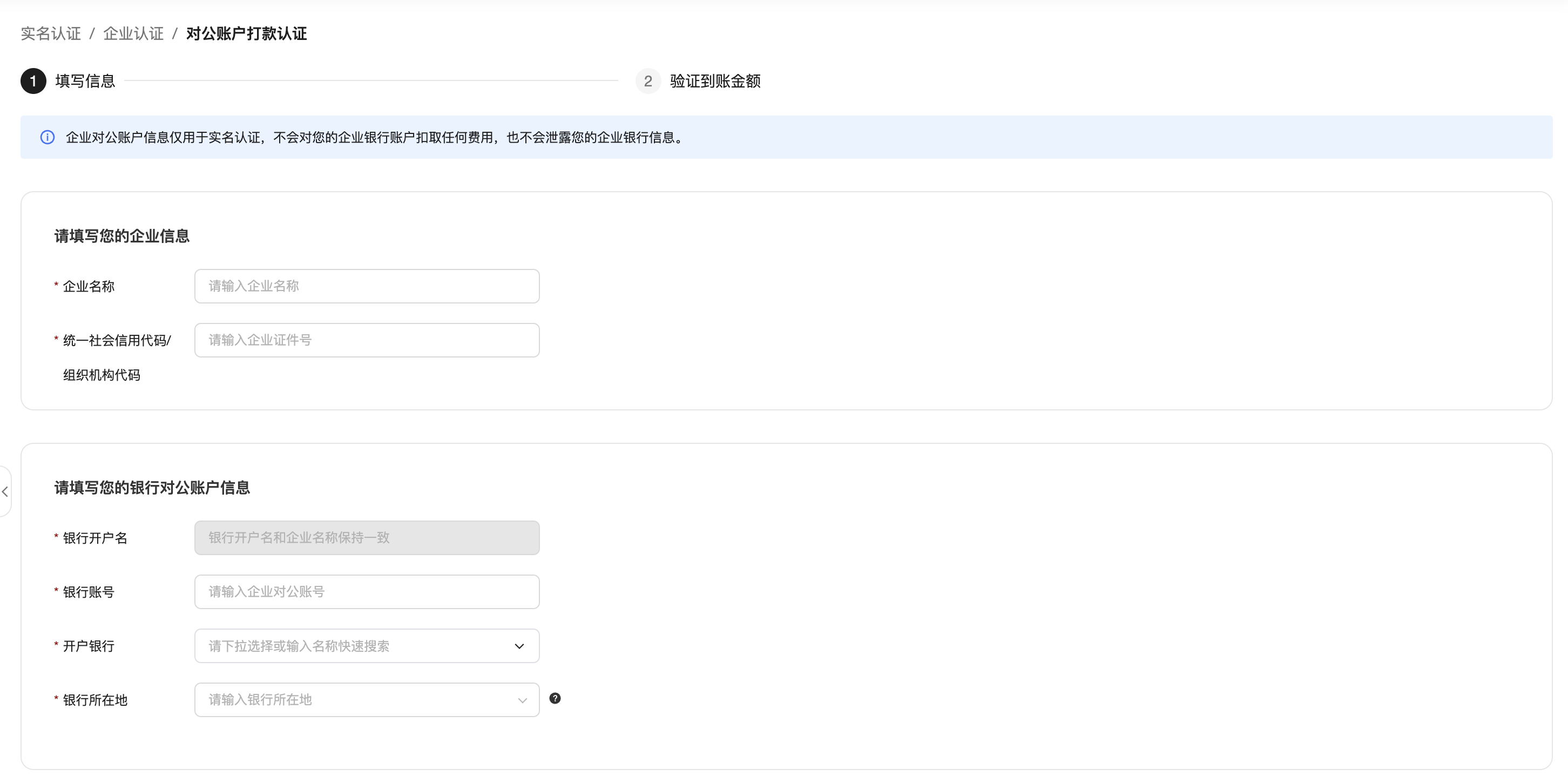Go to 实名认证 breadcrumb link
Viewport: 1568px width, 783px height.
pyautogui.click(x=51, y=33)
